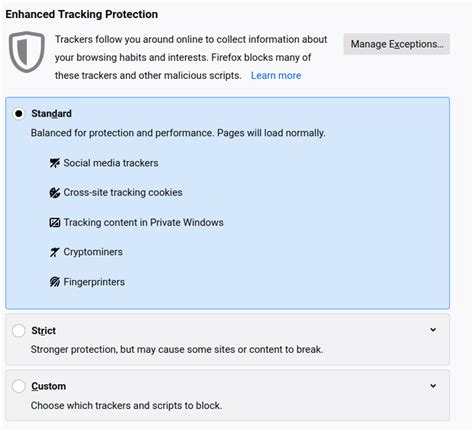
Task: Select the Custom protection radio button
Action: point(19,386)
